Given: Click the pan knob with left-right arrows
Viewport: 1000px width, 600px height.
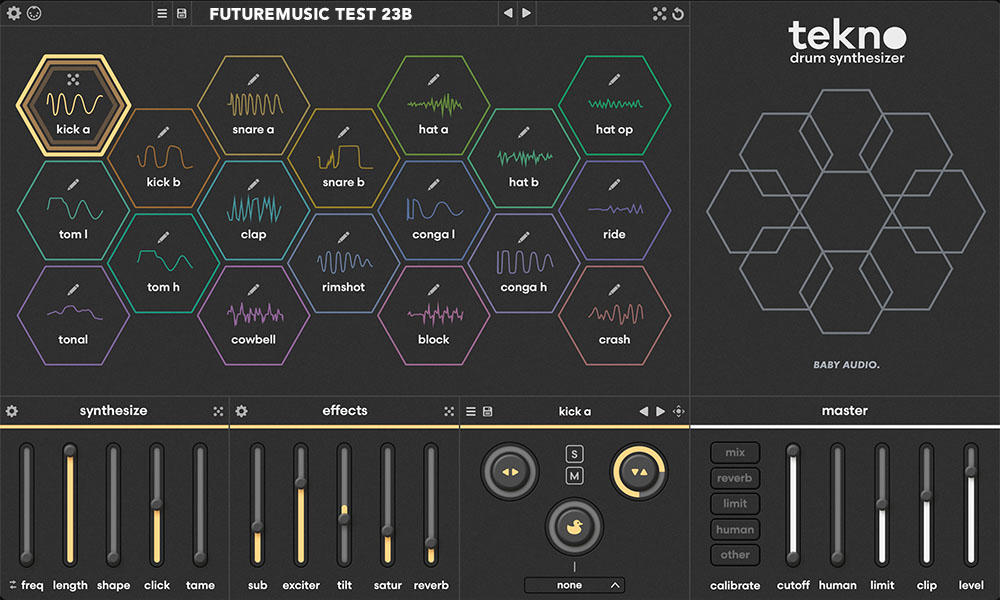Looking at the screenshot, I should click(x=510, y=472).
